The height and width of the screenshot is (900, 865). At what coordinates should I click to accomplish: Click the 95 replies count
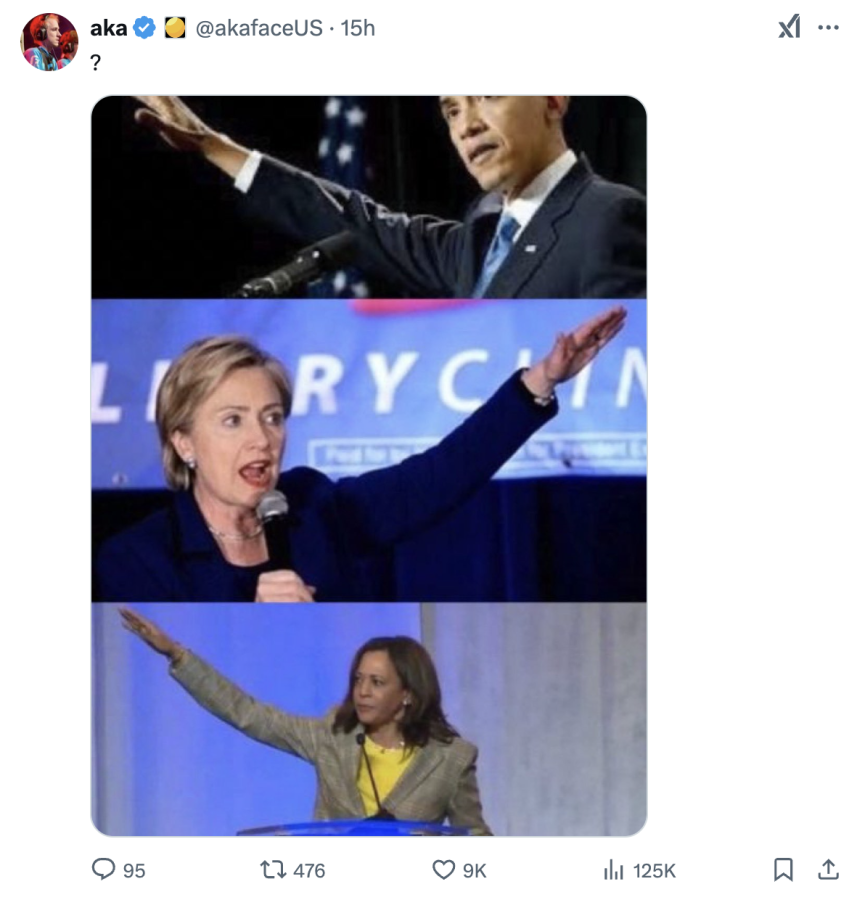pyautogui.click(x=134, y=871)
